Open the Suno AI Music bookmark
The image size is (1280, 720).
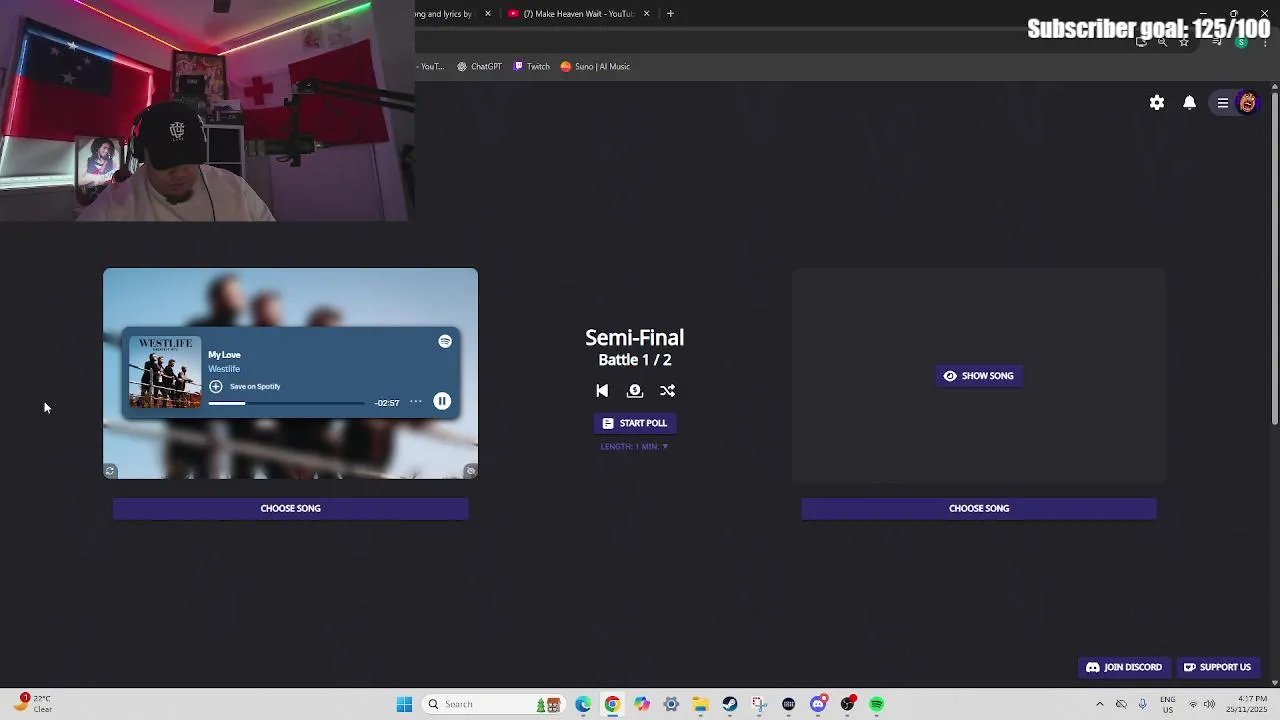pos(595,67)
